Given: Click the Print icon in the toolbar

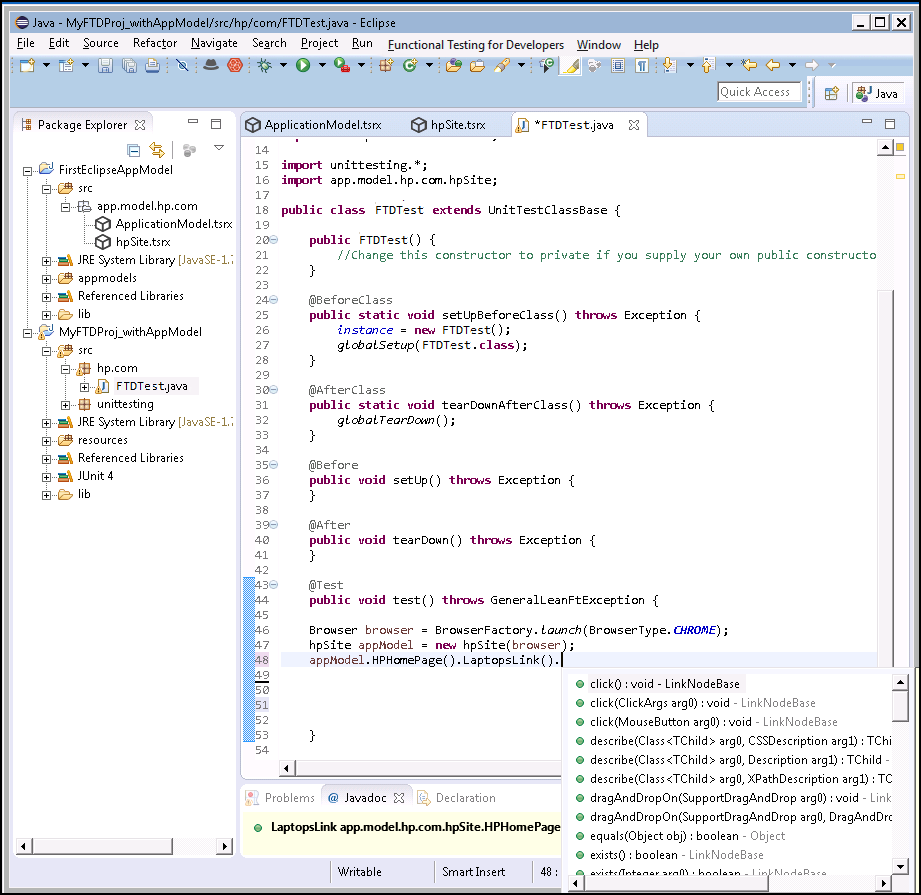Looking at the screenshot, I should [152, 66].
